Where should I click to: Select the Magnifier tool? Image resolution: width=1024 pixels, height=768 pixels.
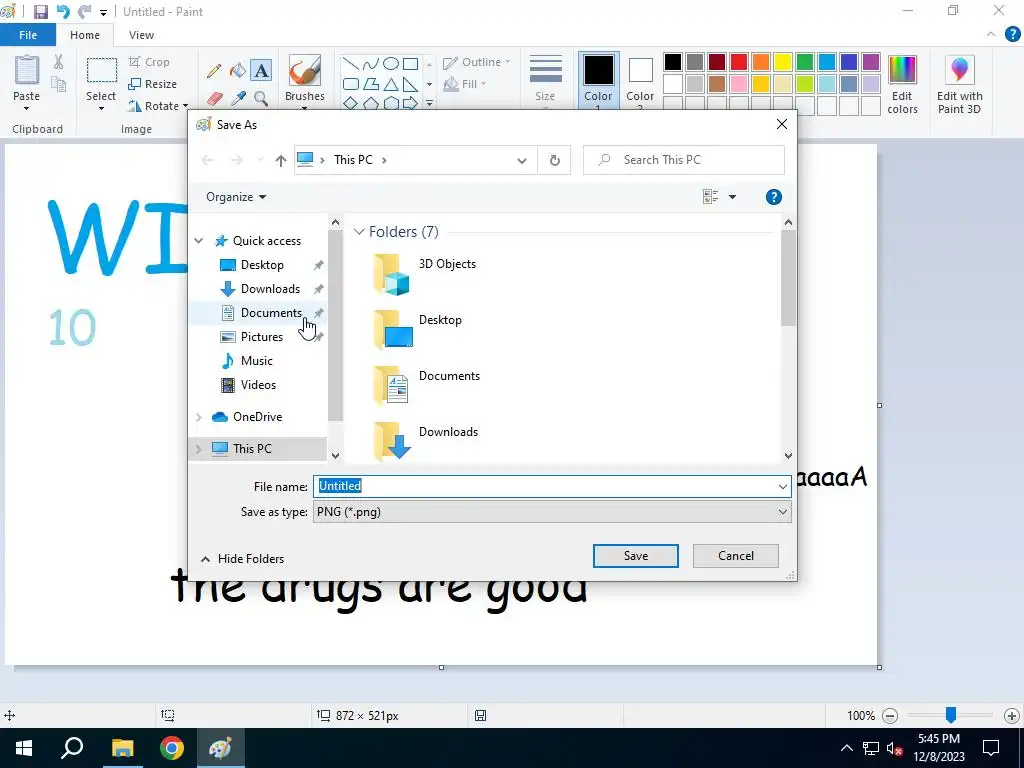(x=261, y=99)
